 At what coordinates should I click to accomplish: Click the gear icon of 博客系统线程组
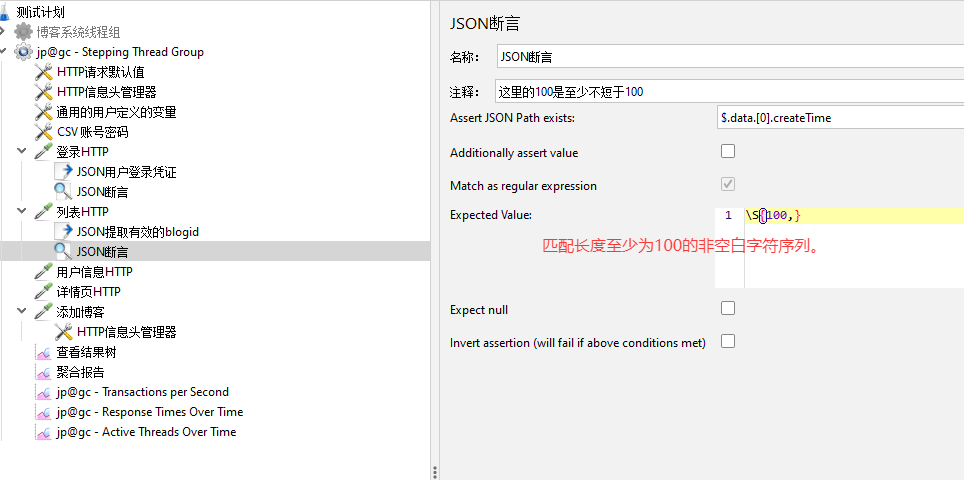(x=23, y=31)
